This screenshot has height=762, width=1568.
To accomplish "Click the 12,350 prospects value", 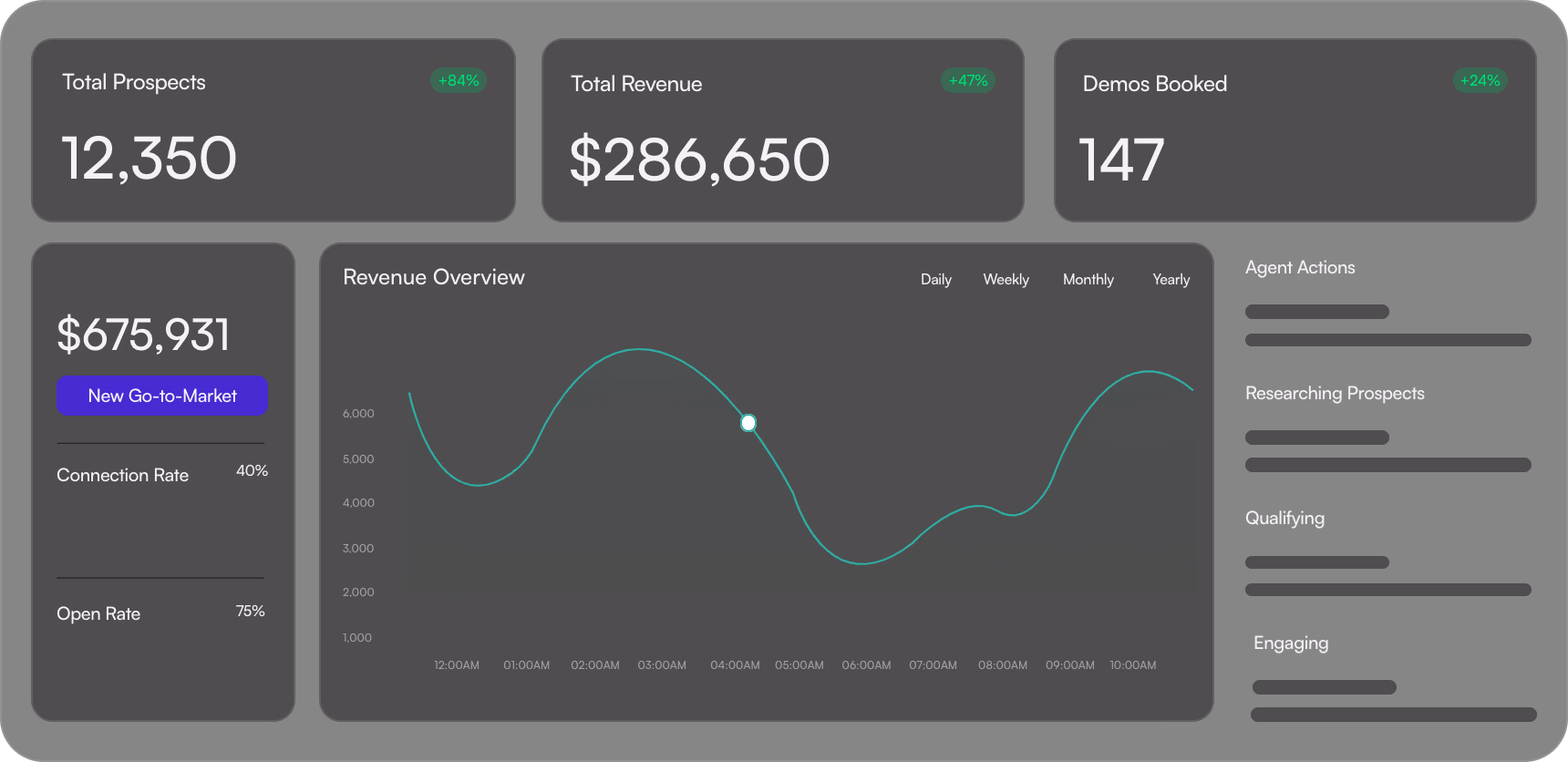I will tap(150, 159).
